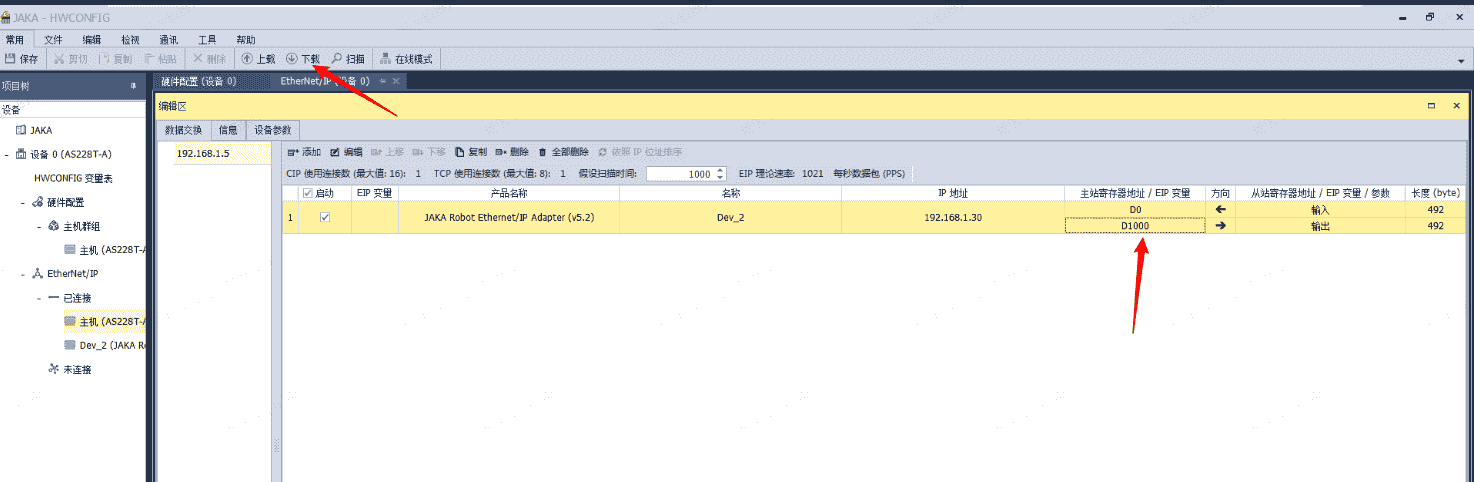The height and width of the screenshot is (482, 1474).
Task: Switch to the 数据交换 tab
Action: coord(184,130)
